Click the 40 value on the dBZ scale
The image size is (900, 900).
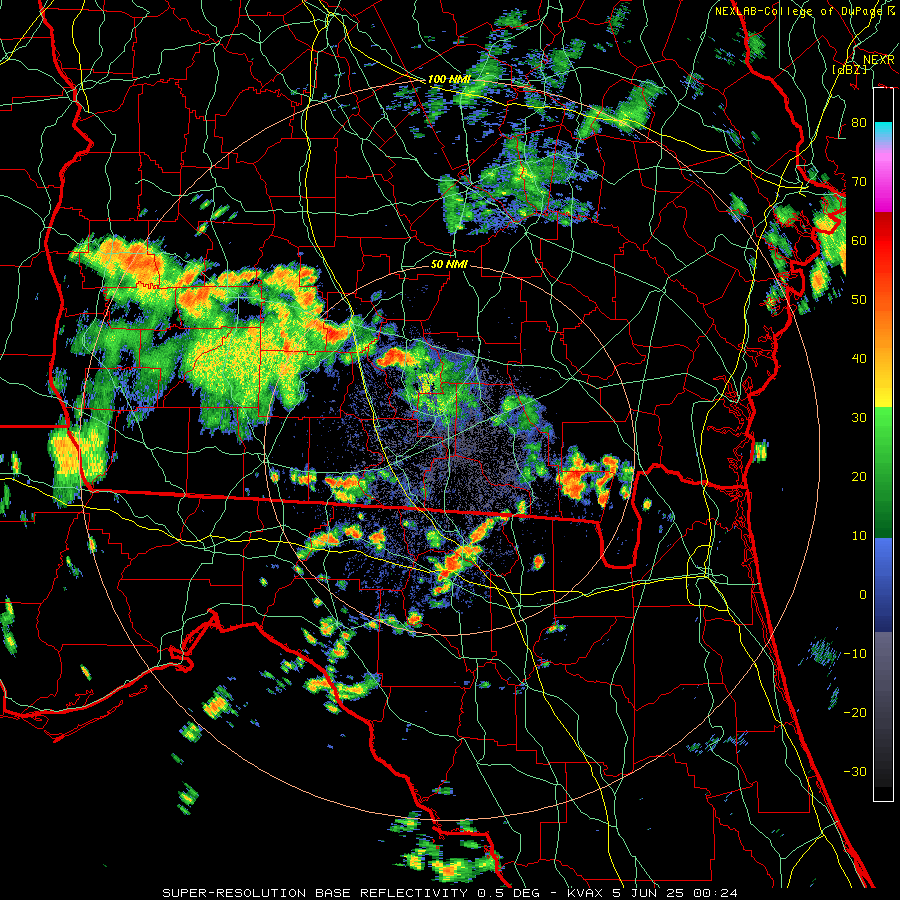pyautogui.click(x=859, y=359)
